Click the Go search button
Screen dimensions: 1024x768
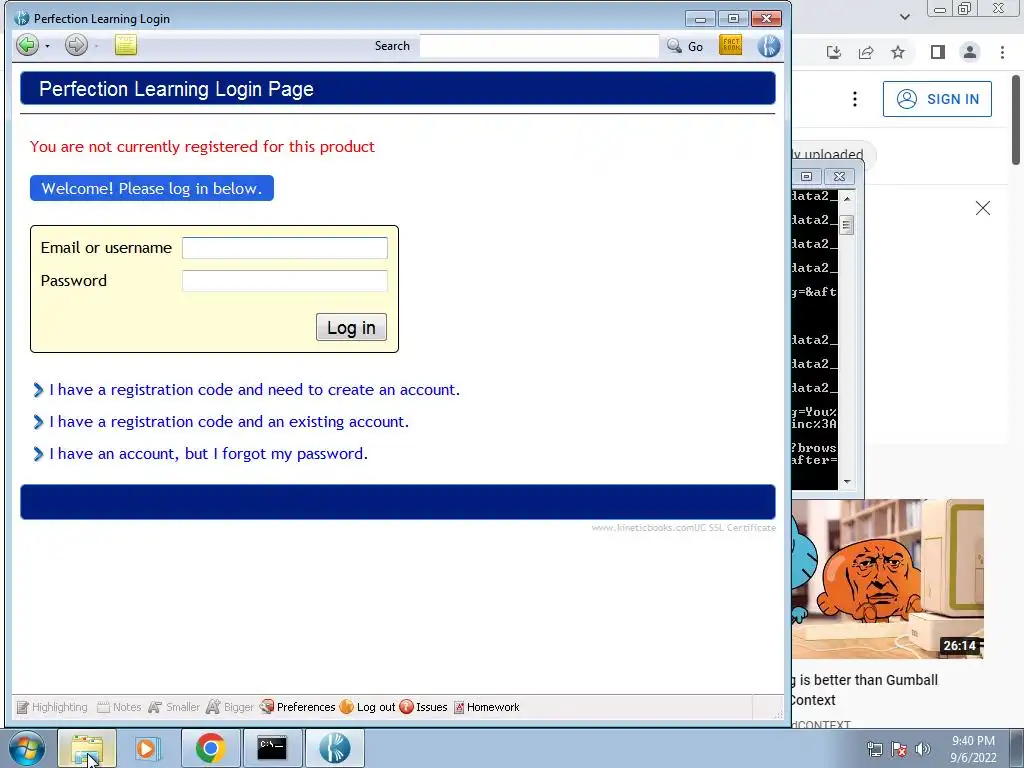685,46
